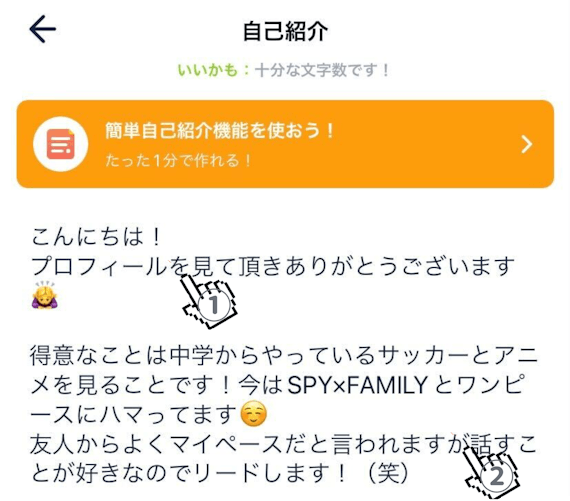Click the 自己紹介 page title
Screen dimensions: 570x501
tap(285, 31)
